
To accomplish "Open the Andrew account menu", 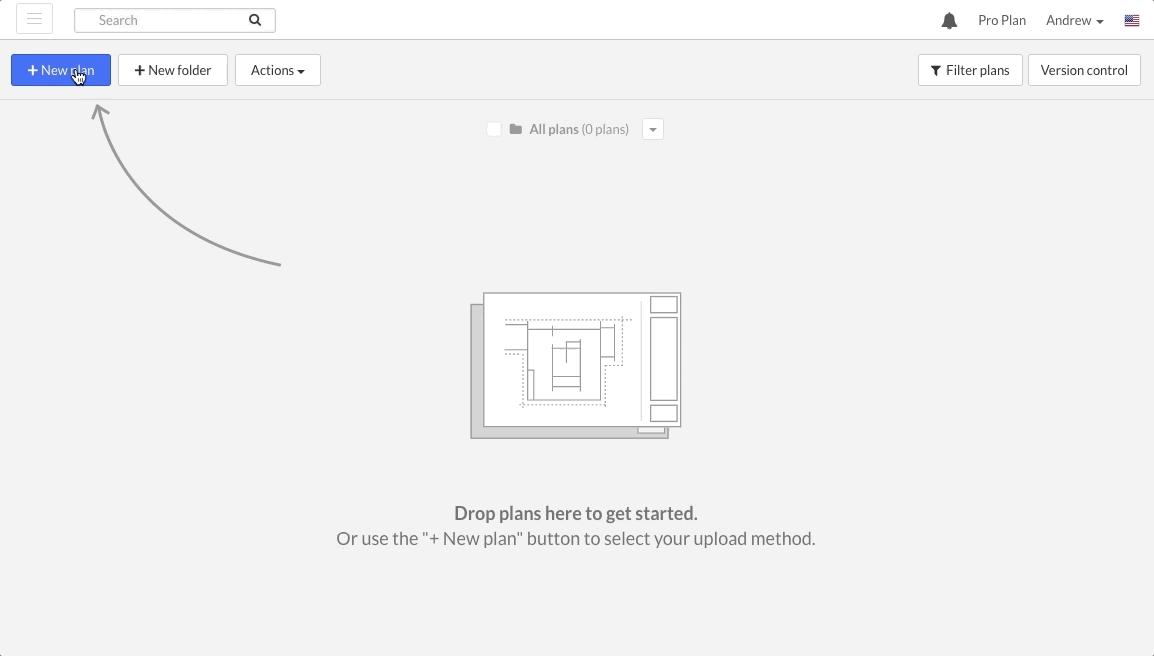I will pyautogui.click(x=1075, y=21).
